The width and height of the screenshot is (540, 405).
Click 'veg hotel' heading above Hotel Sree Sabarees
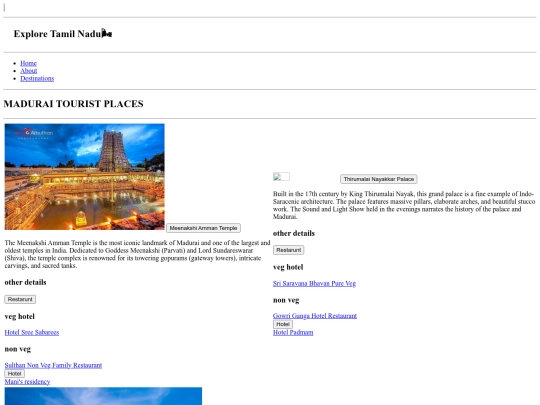pyautogui.click(x=20, y=316)
